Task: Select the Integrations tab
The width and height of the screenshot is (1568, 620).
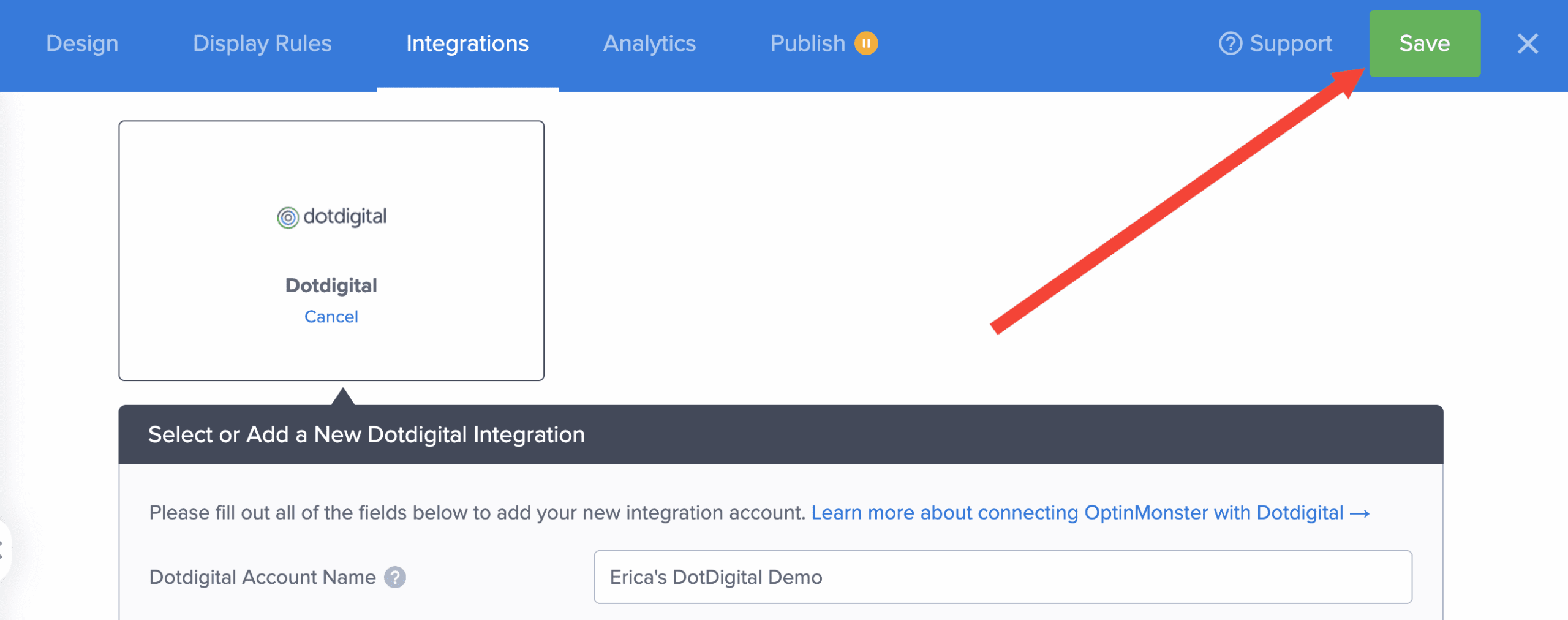Action: click(x=467, y=43)
